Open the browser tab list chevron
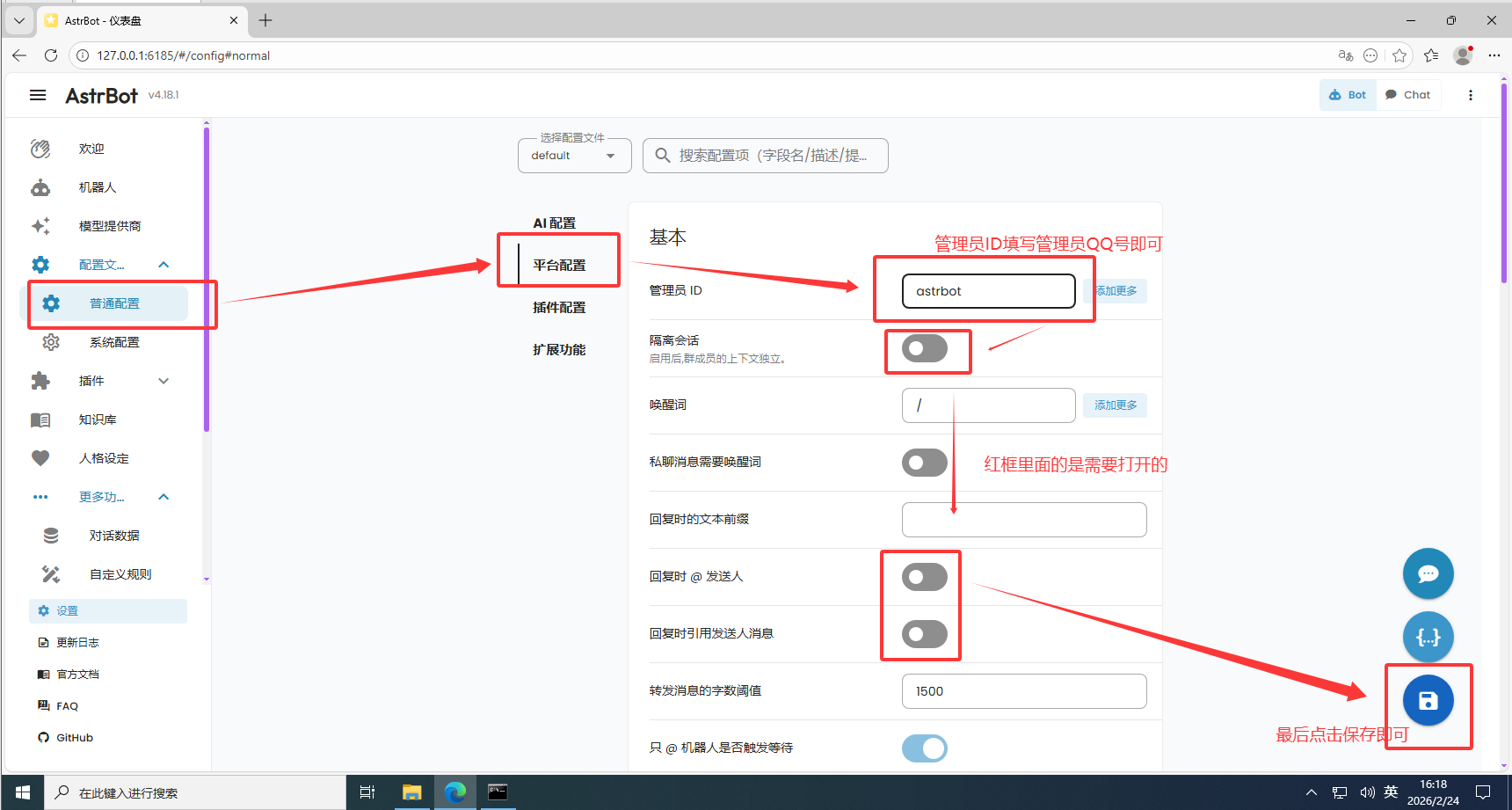The image size is (1512, 810). pos(18,20)
